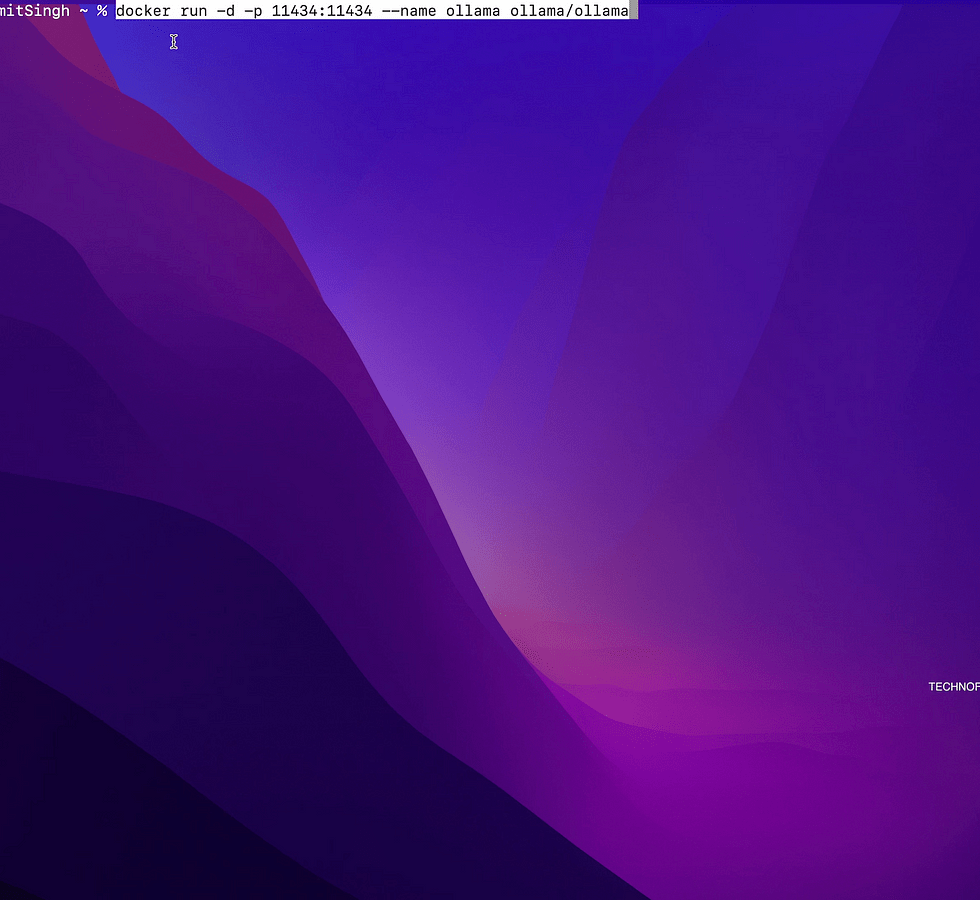Click the "-p" port flag
980x900 pixels.
[252, 11]
